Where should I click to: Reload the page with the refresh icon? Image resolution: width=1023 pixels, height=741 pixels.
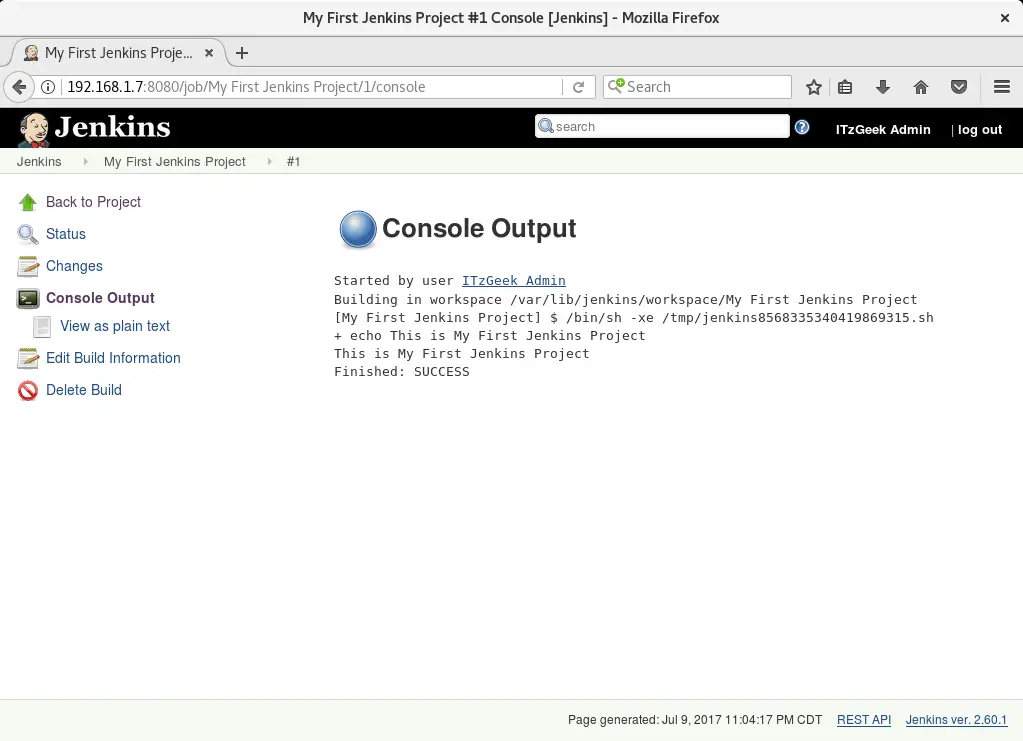click(x=578, y=87)
